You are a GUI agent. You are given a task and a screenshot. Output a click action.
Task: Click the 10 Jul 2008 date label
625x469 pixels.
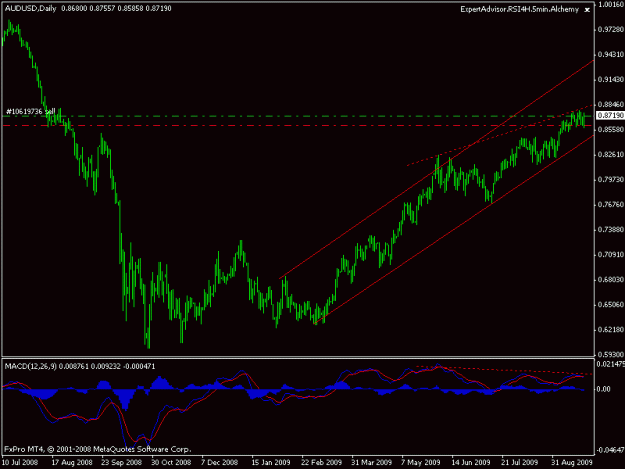click(20, 463)
